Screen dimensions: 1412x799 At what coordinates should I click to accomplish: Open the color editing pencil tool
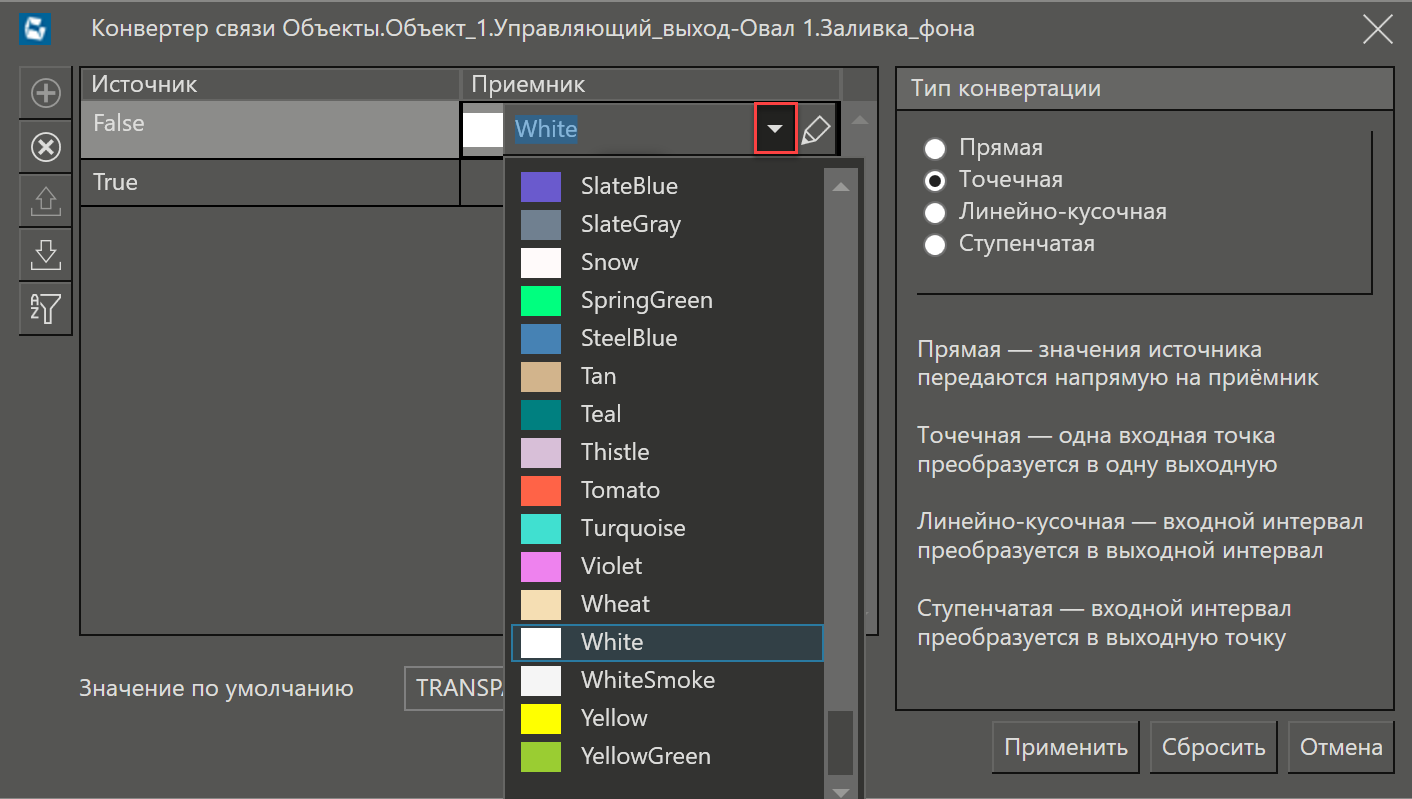815,128
